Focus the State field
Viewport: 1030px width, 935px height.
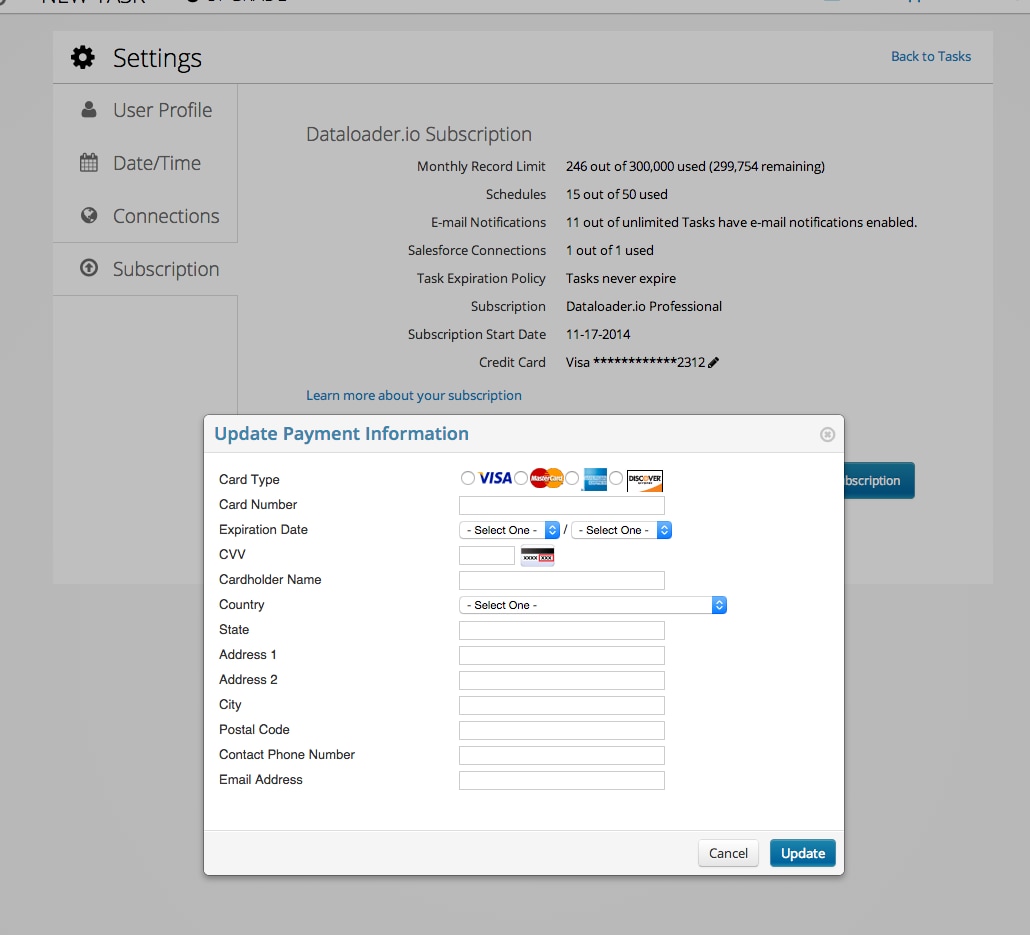coord(562,630)
